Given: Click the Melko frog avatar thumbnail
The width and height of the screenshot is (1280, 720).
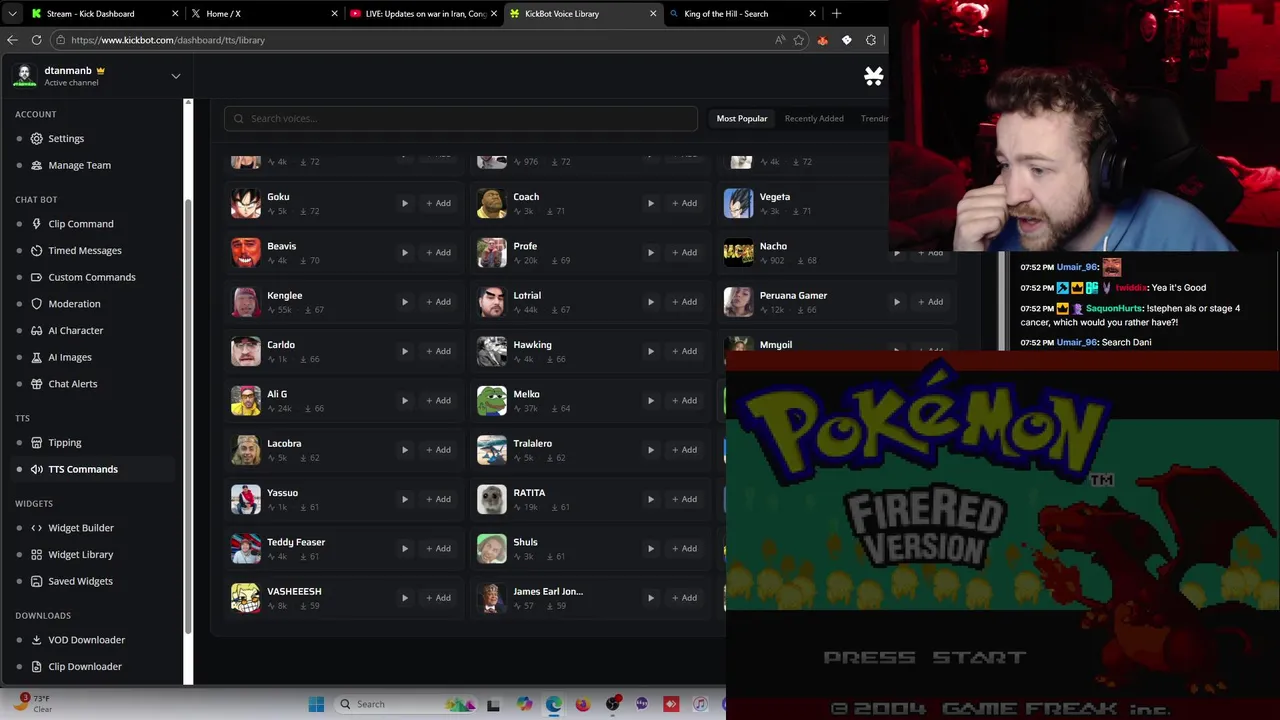Looking at the screenshot, I should pos(492,400).
